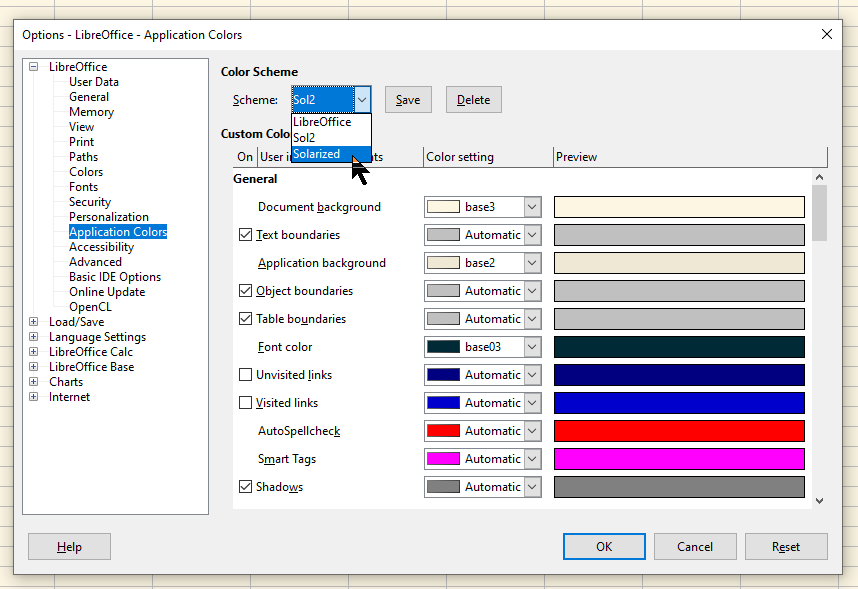This screenshot has width=858, height=589.
Task: Confirm options with OK
Action: (x=604, y=547)
